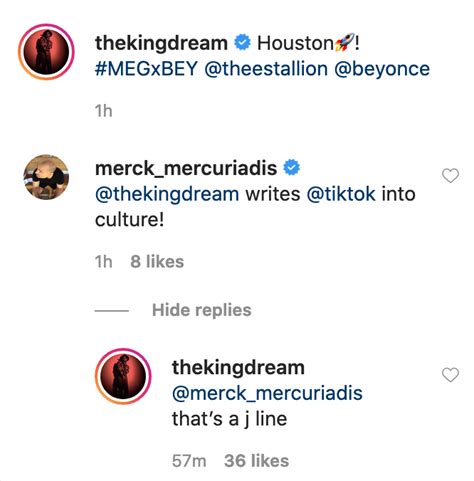The height and width of the screenshot is (481, 474).
Task: Click the 57m reply timestamp
Action: click(189, 461)
